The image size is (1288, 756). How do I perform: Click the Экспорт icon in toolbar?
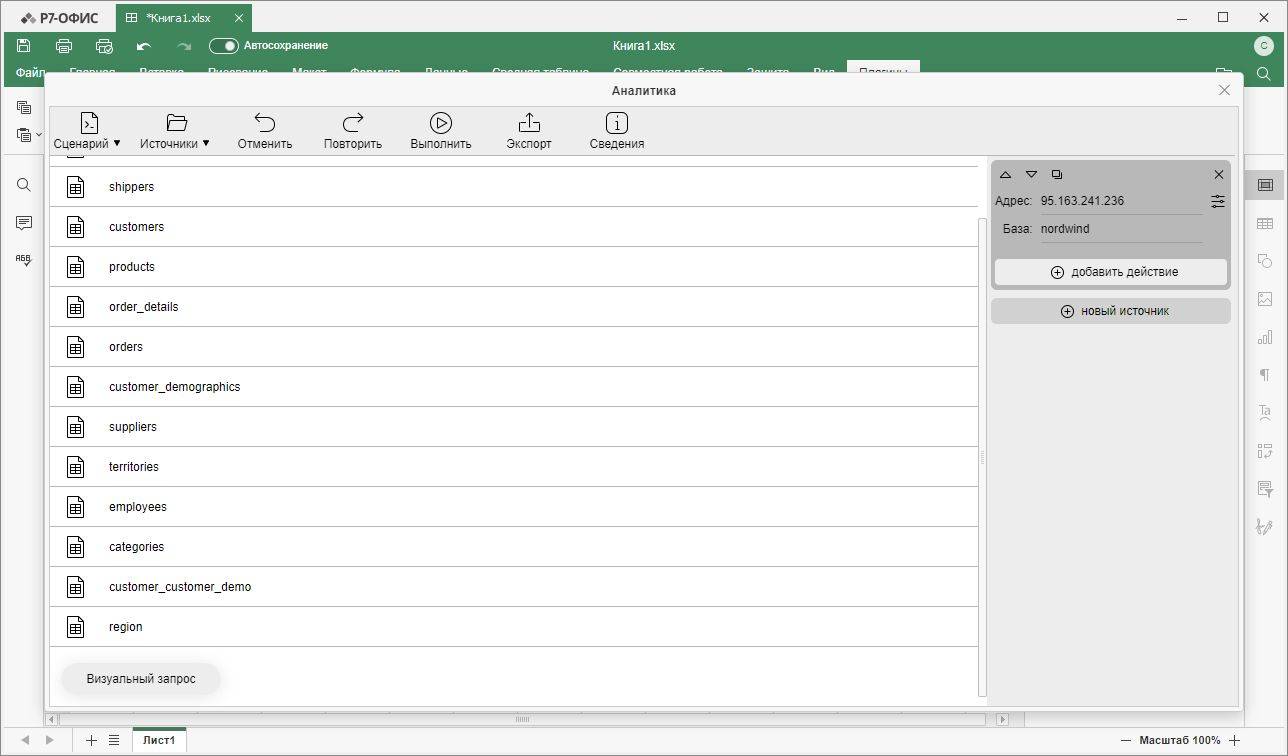(x=528, y=123)
